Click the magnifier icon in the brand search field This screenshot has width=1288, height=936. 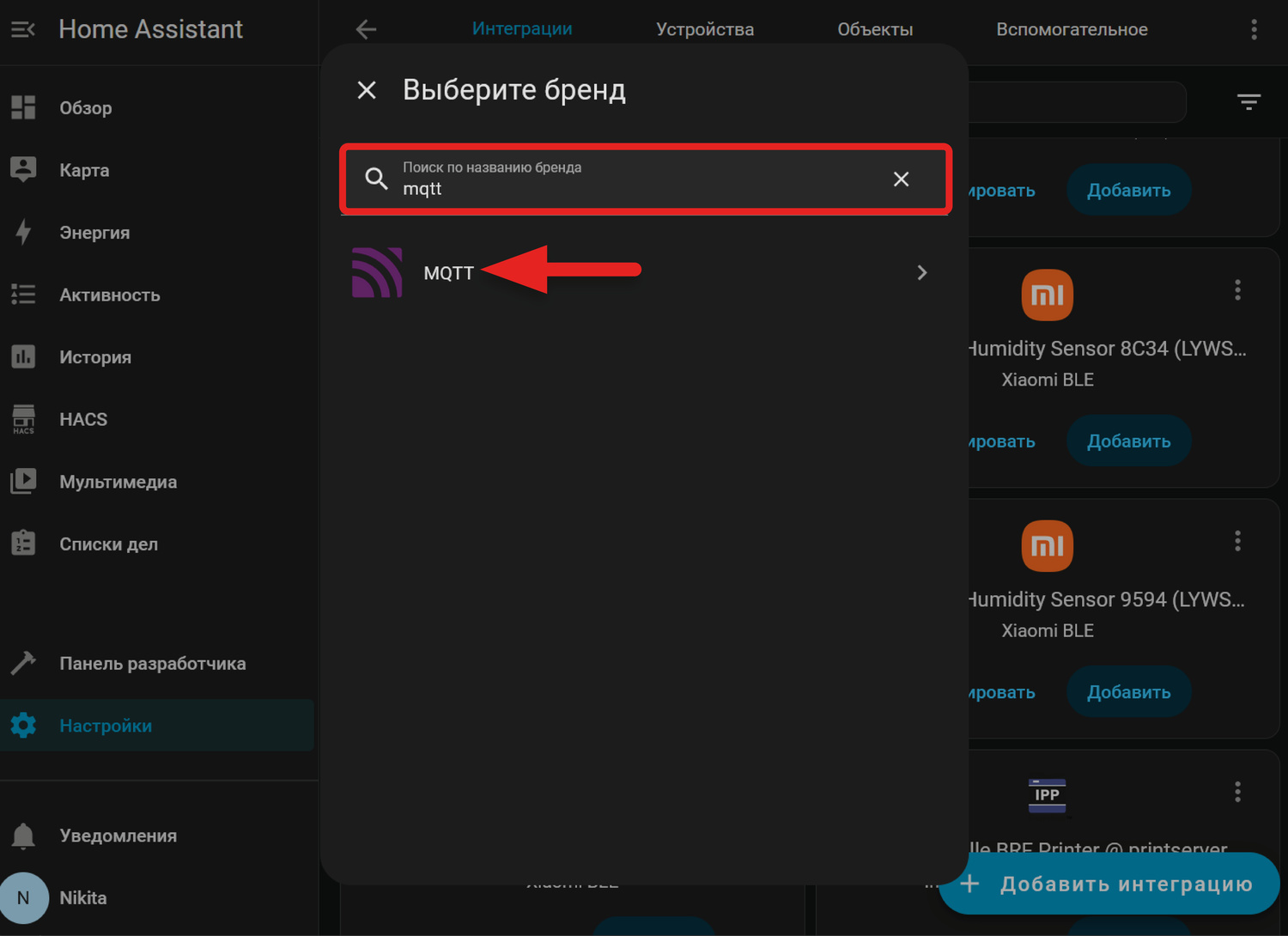click(376, 179)
